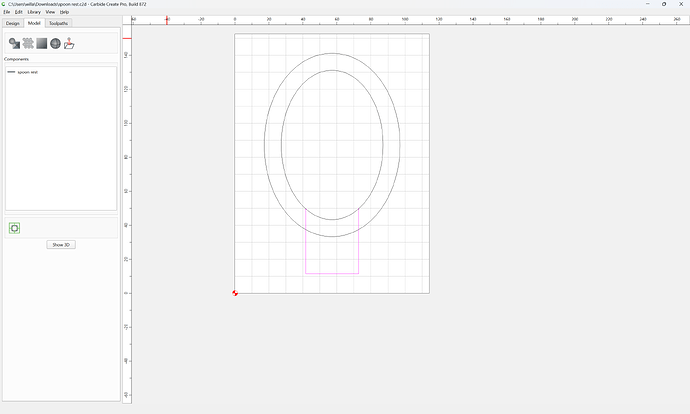Click the import folder icon with red arrow
Image resolution: width=690 pixels, height=414 pixels.
click(x=69, y=43)
